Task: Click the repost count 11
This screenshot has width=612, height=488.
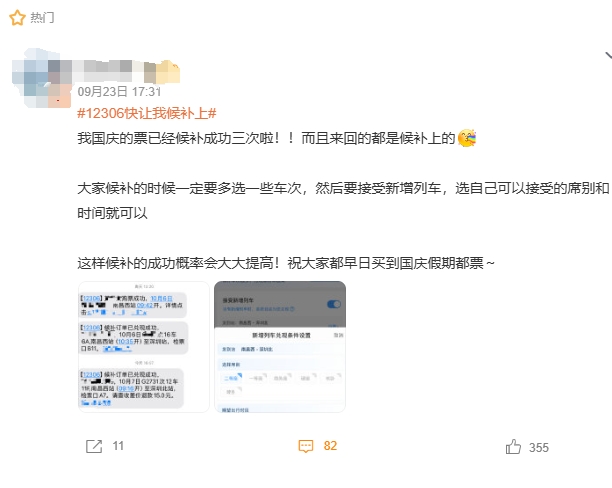Action: coord(118,446)
